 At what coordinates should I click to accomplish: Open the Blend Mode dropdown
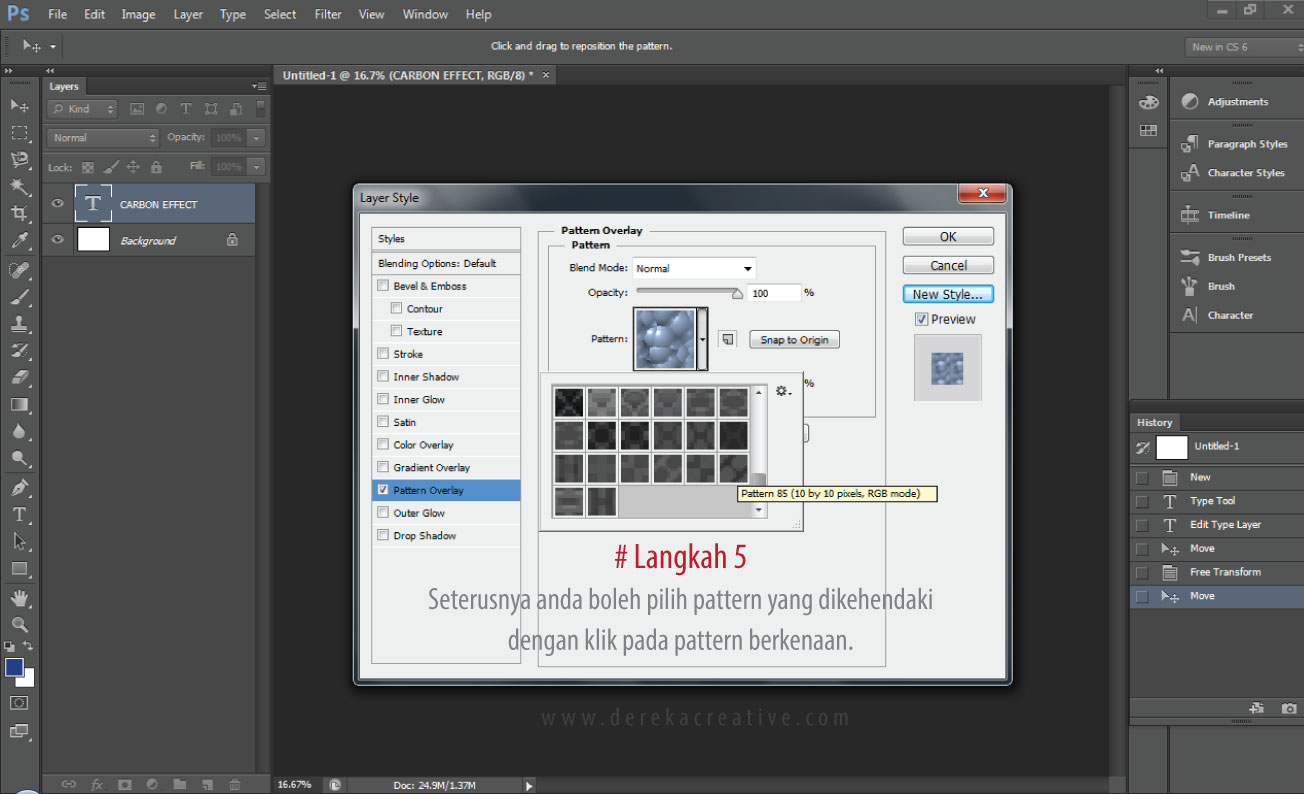click(x=694, y=268)
